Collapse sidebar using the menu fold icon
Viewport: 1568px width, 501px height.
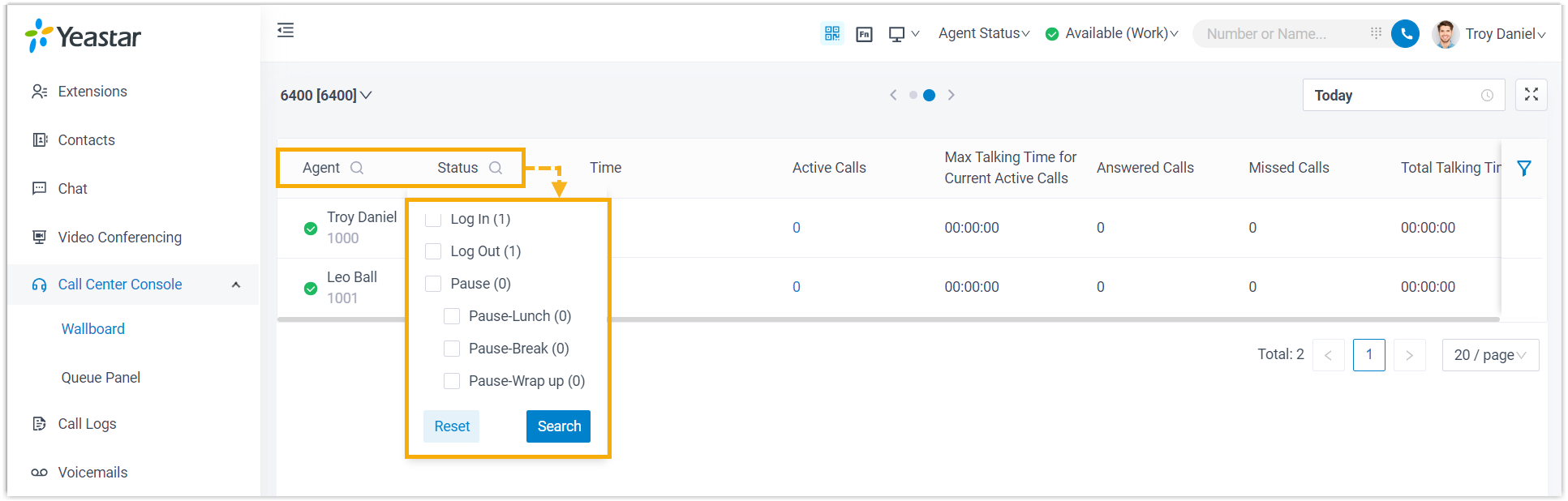tap(286, 31)
